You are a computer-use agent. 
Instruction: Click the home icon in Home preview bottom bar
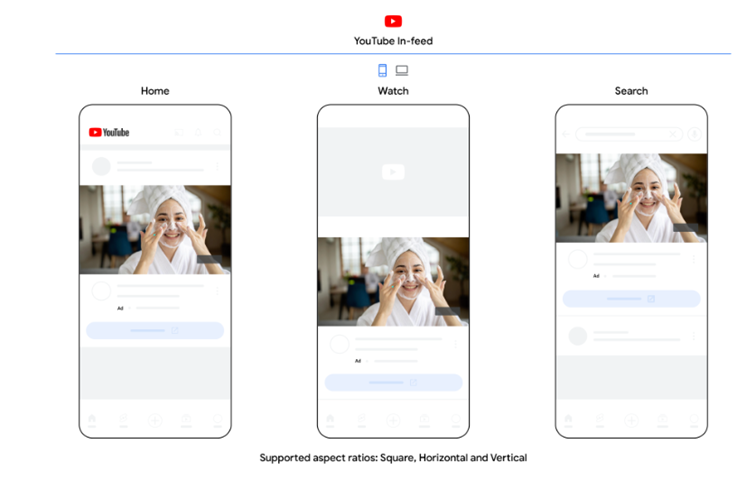[92, 420]
